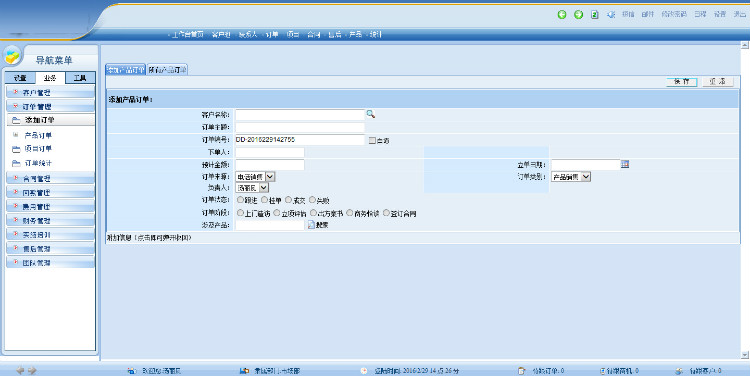Click the department icon in status bar

coord(244,371)
